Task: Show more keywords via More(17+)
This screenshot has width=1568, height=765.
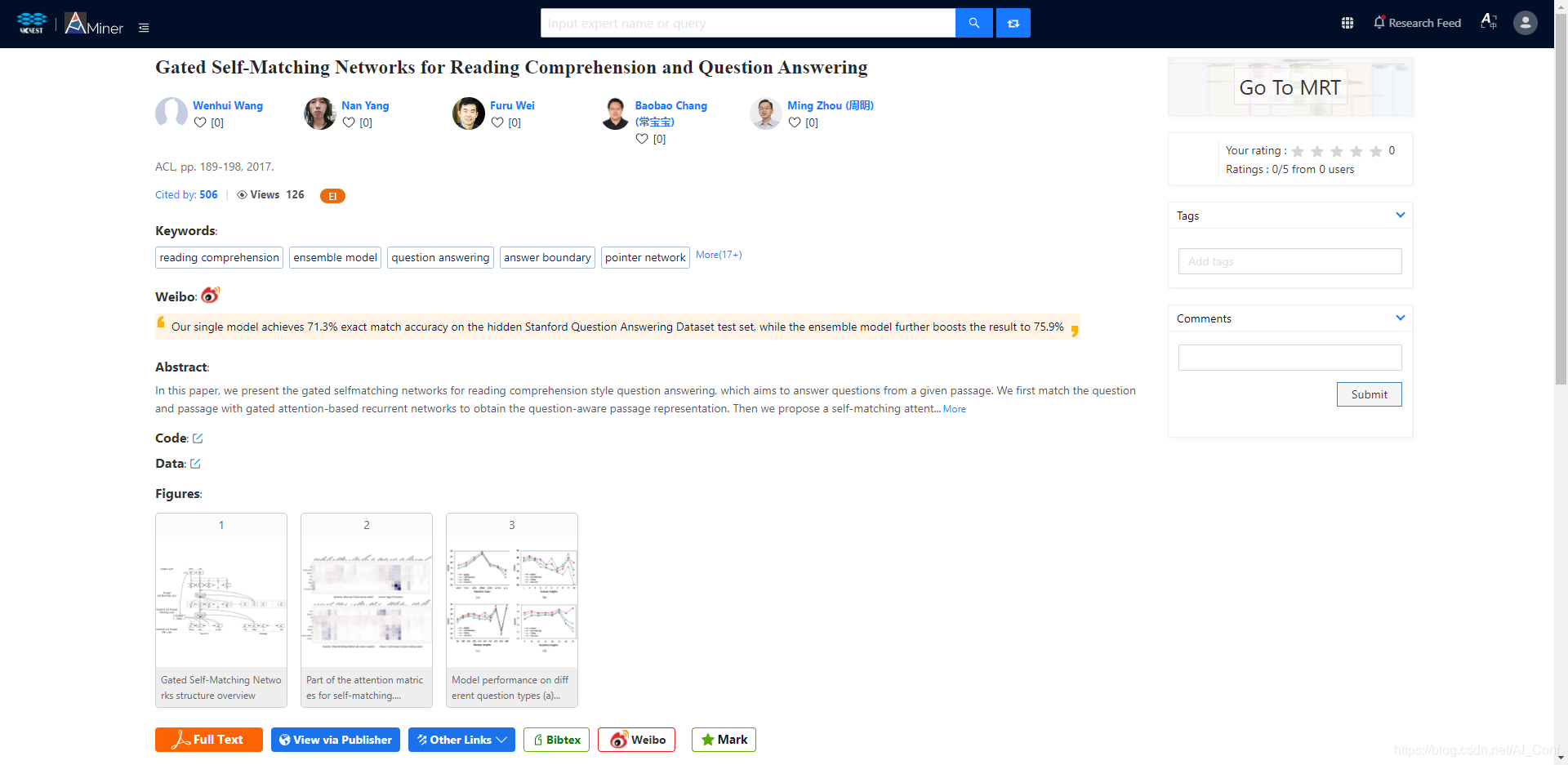Action: coord(719,255)
